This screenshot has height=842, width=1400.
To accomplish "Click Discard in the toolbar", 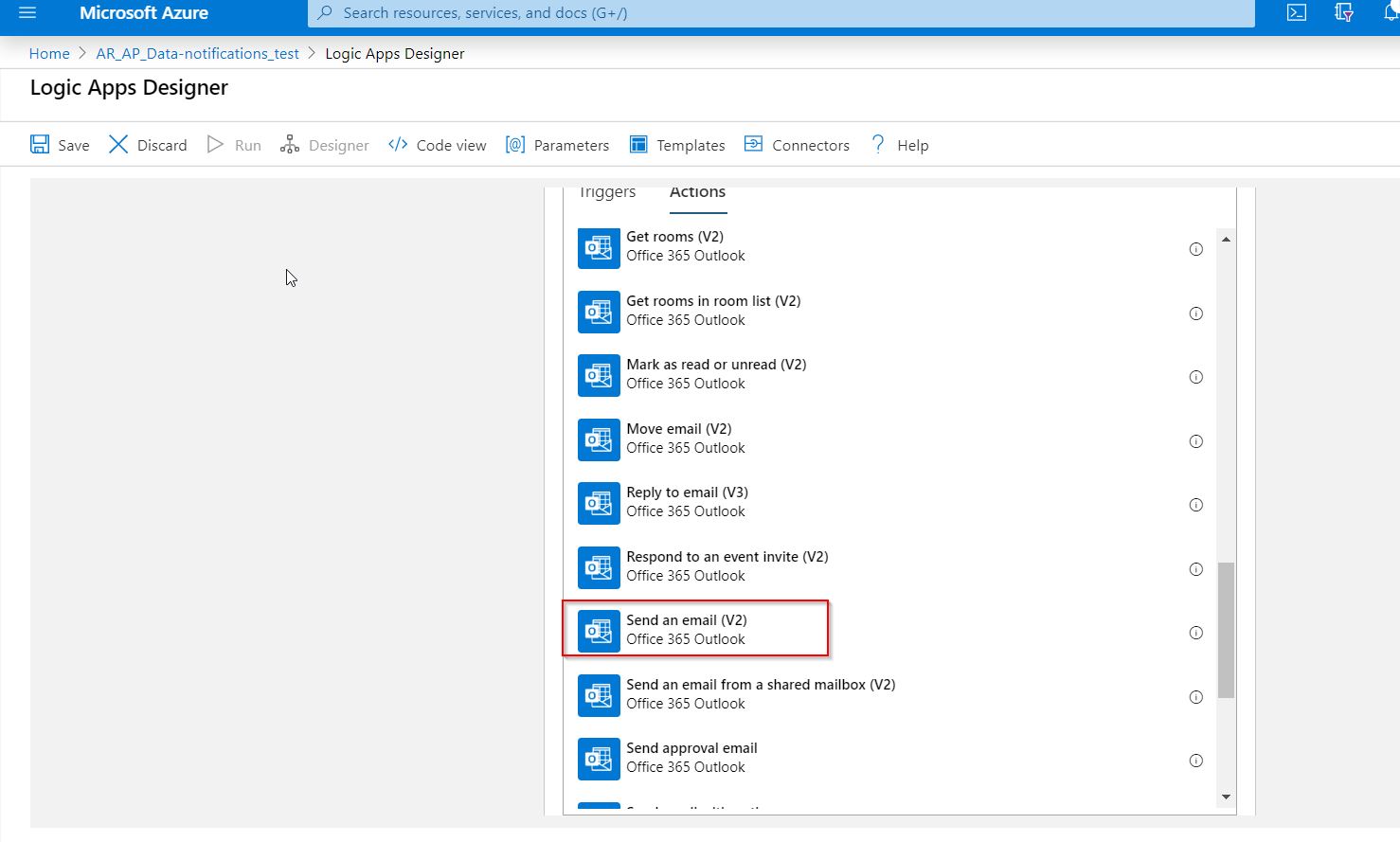I will tap(148, 145).
